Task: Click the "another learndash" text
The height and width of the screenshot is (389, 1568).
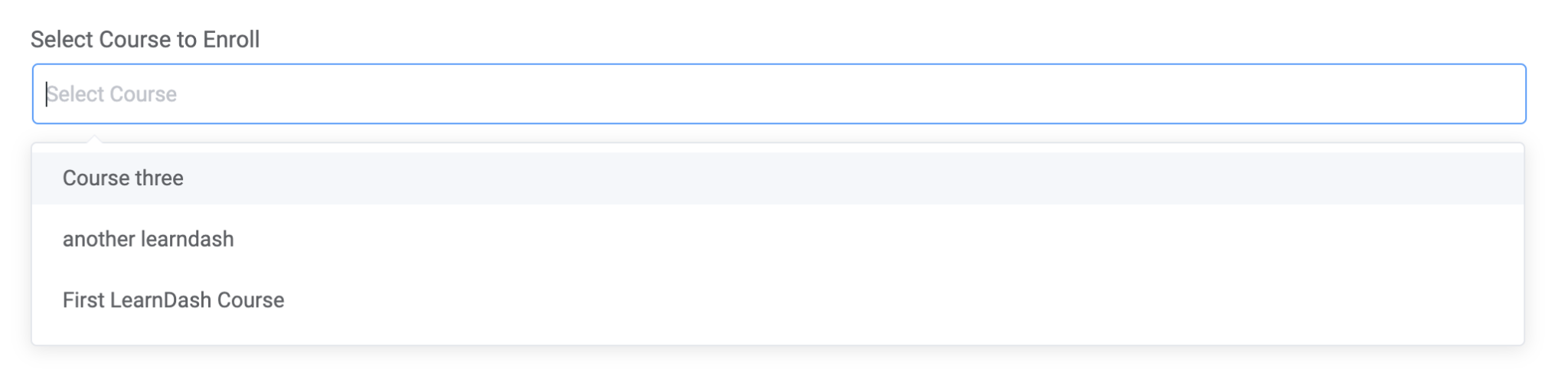Action: pyautogui.click(x=149, y=240)
